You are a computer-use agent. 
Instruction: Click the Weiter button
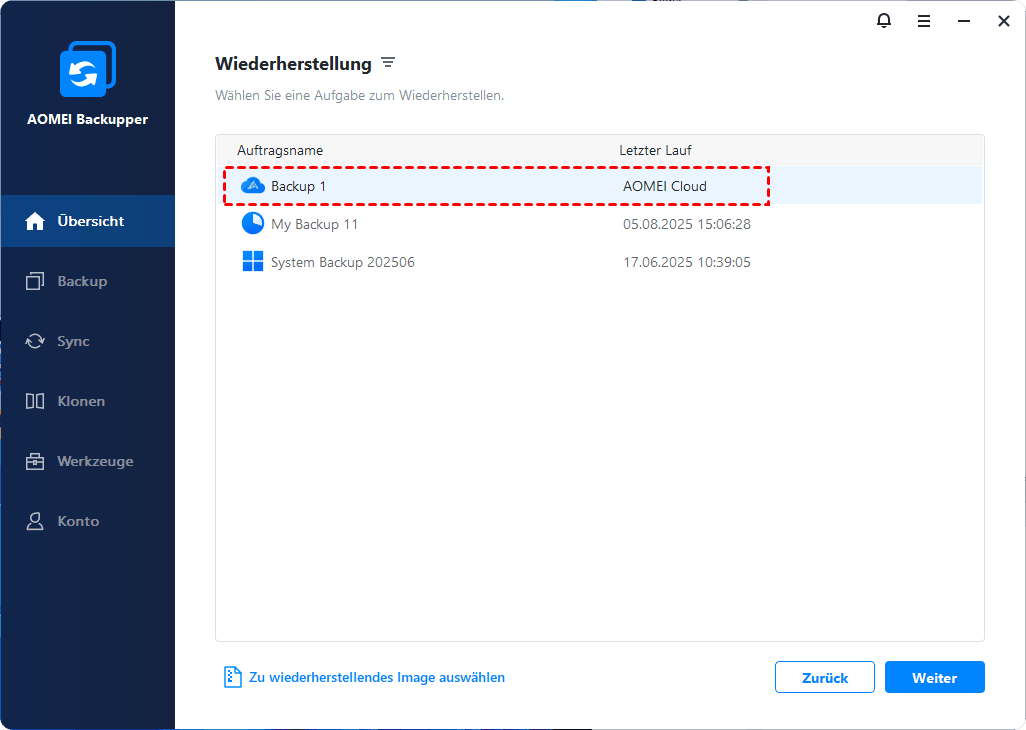[x=934, y=677]
